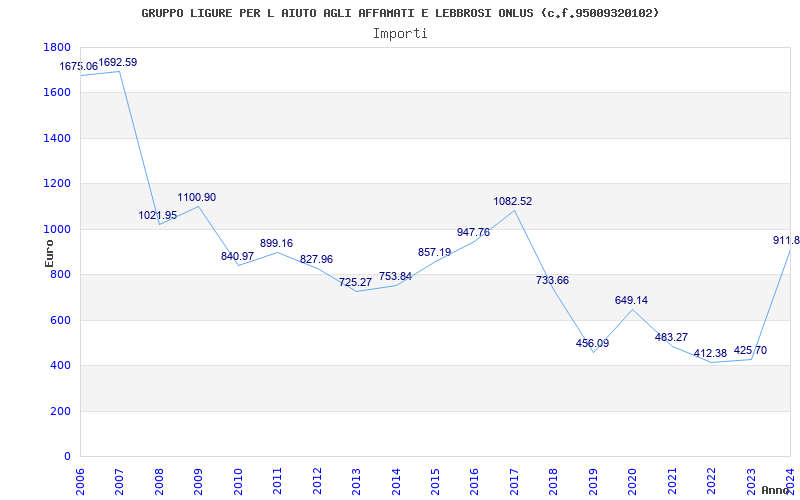Click the 483.27 value label

tap(671, 337)
